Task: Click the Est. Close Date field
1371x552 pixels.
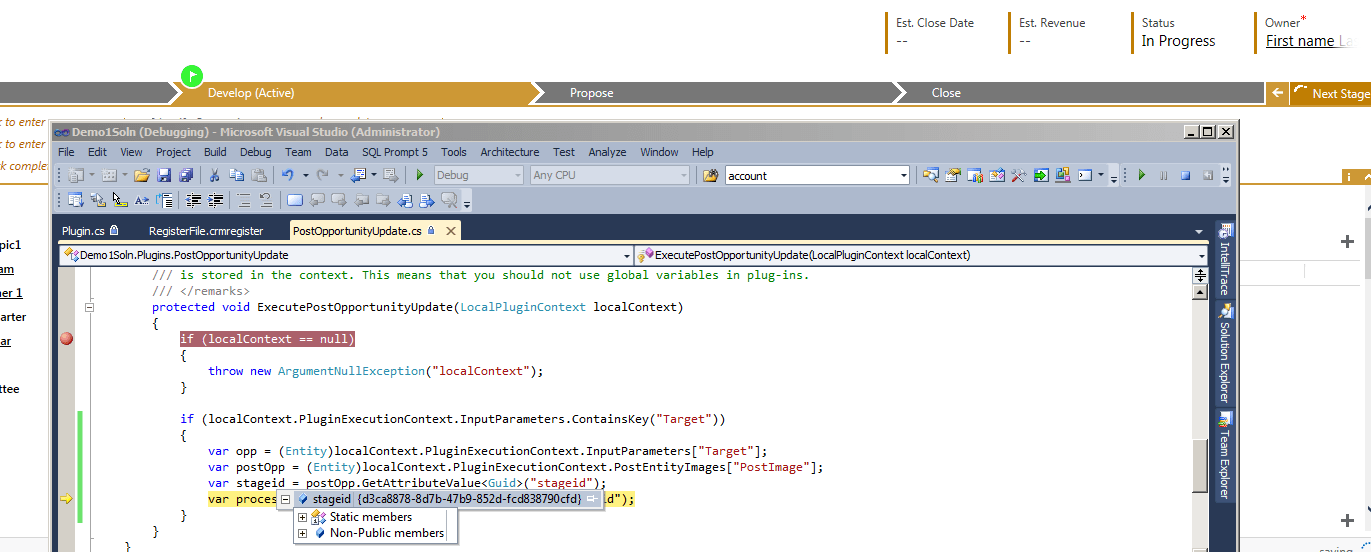Action: coord(935,32)
